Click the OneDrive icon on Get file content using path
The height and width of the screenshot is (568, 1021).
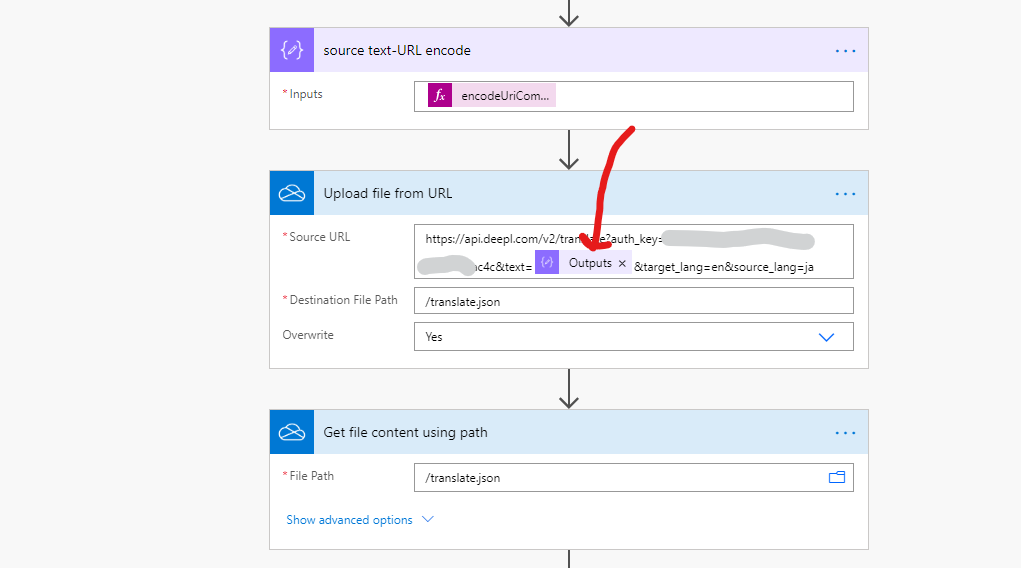click(x=292, y=432)
